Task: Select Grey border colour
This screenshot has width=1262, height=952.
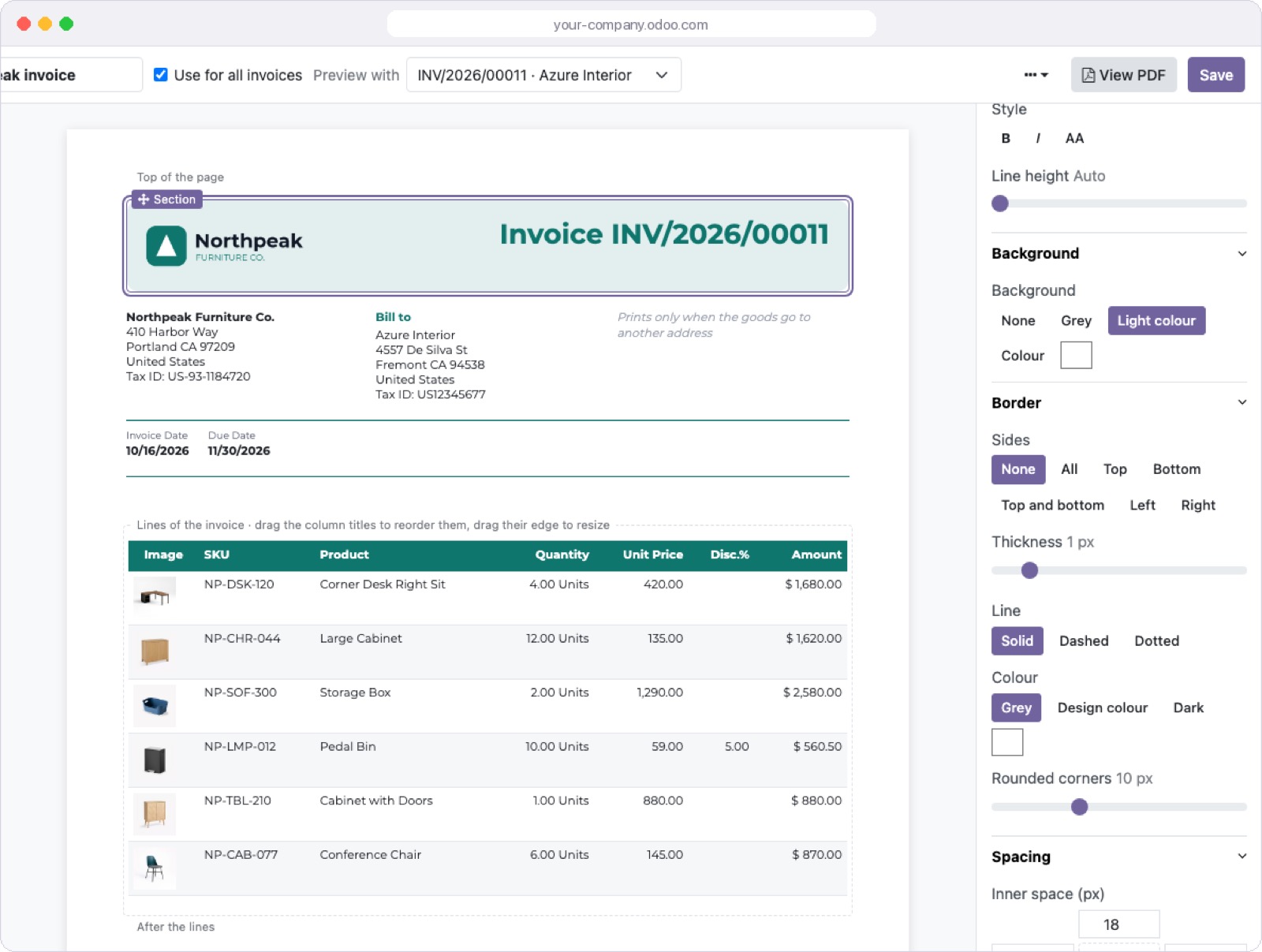Action: (x=1016, y=707)
